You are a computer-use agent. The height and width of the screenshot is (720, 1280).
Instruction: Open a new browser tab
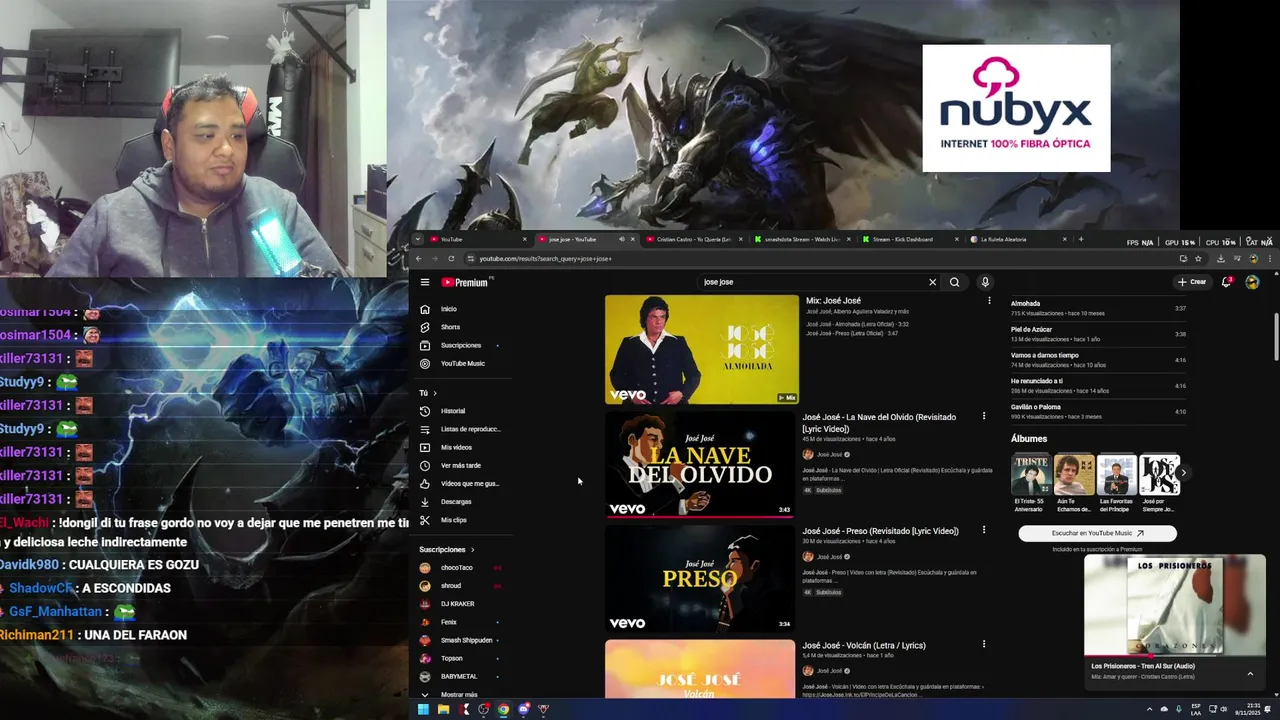click(1081, 239)
